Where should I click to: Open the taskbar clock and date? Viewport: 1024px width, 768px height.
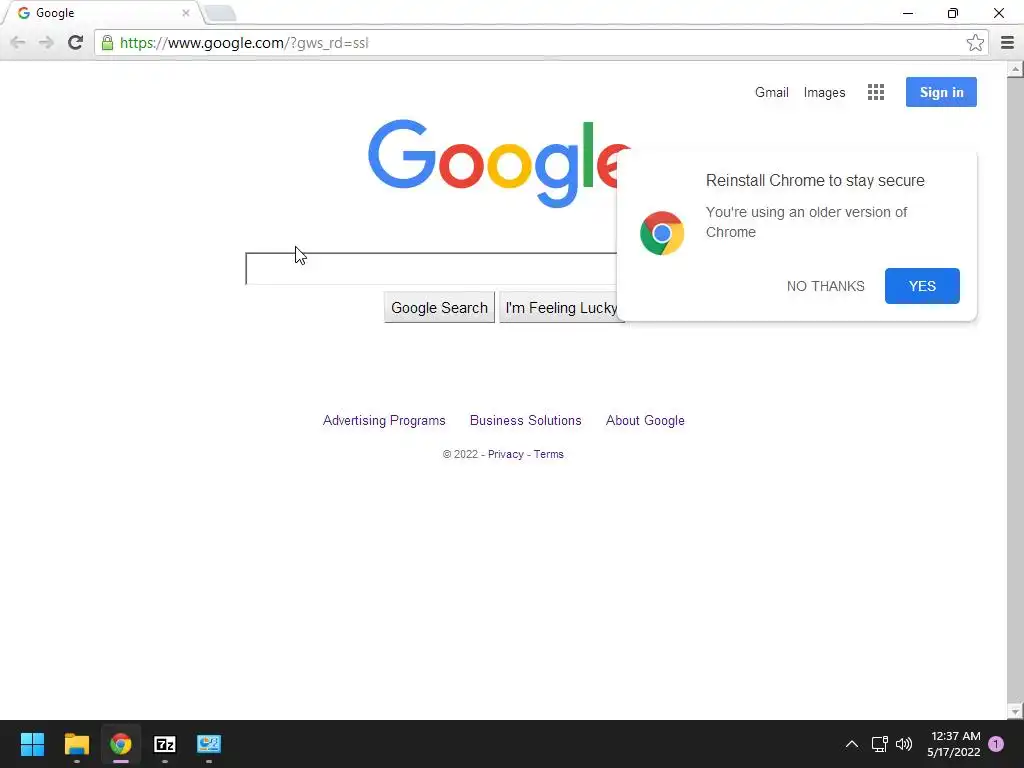tap(954, 744)
